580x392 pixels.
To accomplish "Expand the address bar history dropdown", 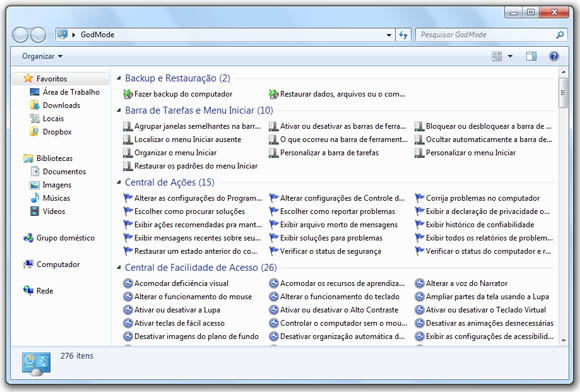I will [389, 35].
